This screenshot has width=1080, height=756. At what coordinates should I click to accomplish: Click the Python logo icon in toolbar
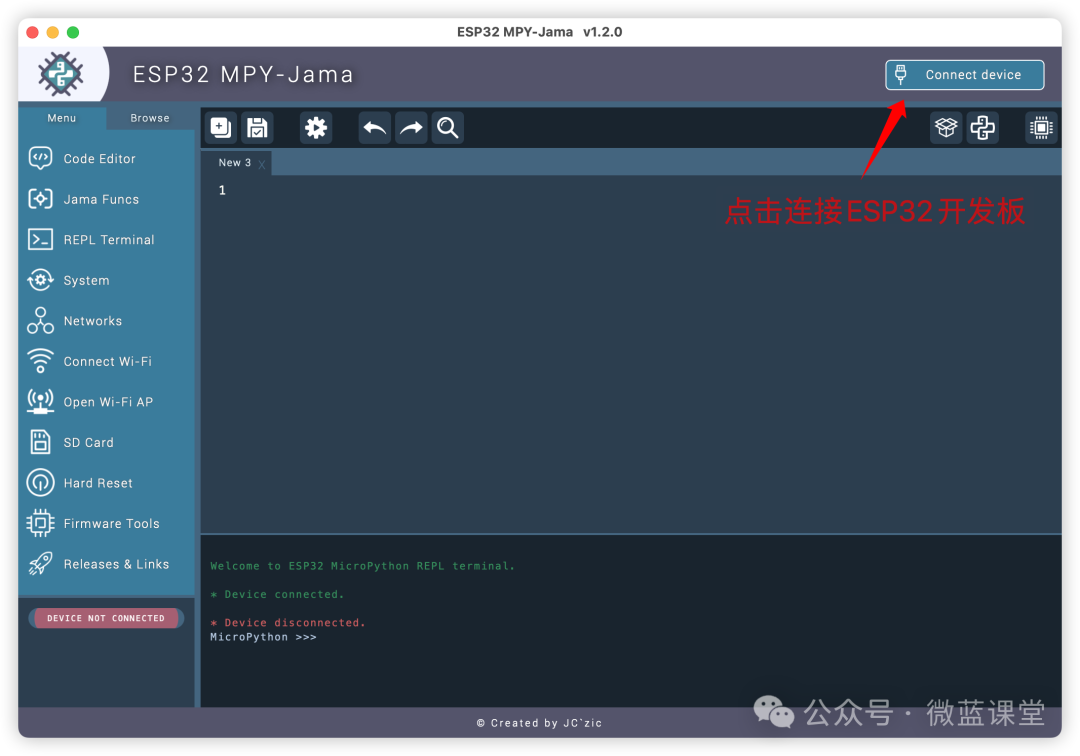(982, 127)
